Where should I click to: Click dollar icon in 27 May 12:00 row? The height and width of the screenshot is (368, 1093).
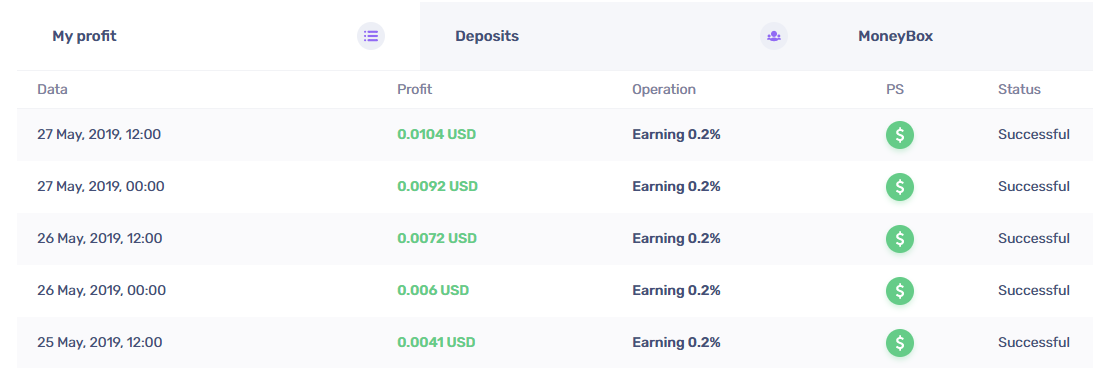tap(900, 135)
